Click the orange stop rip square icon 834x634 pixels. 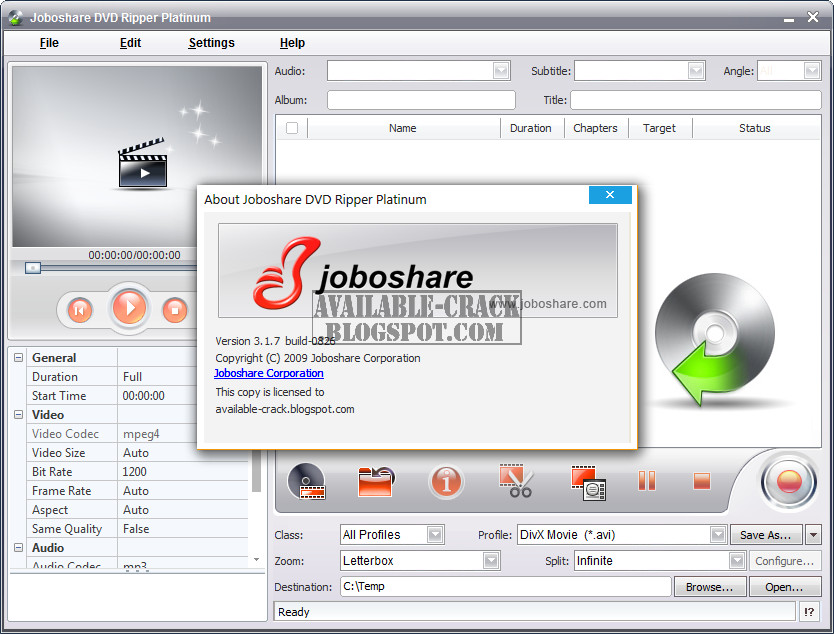tap(702, 481)
